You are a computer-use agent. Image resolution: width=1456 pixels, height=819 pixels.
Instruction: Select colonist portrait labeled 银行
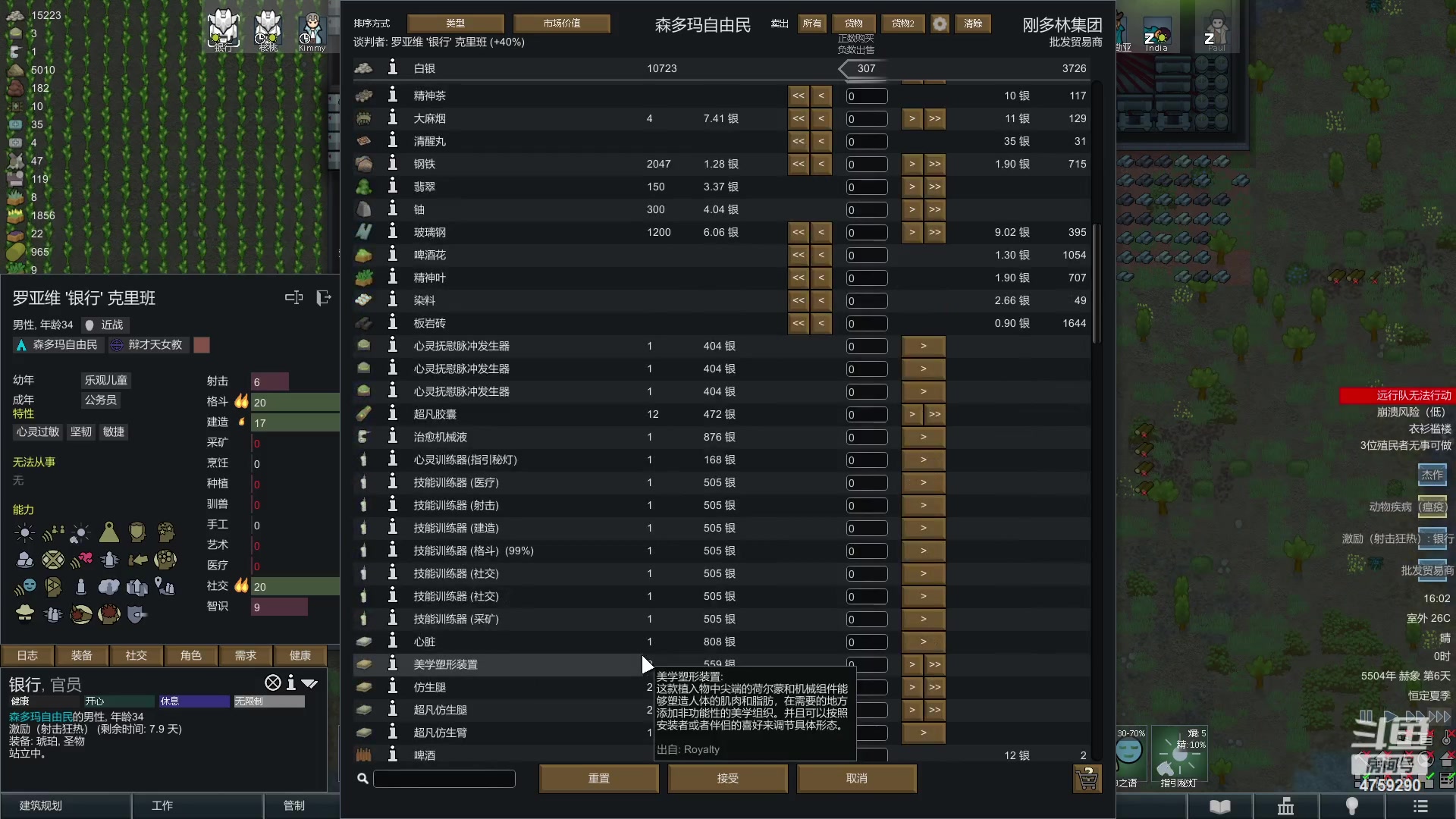tap(223, 30)
